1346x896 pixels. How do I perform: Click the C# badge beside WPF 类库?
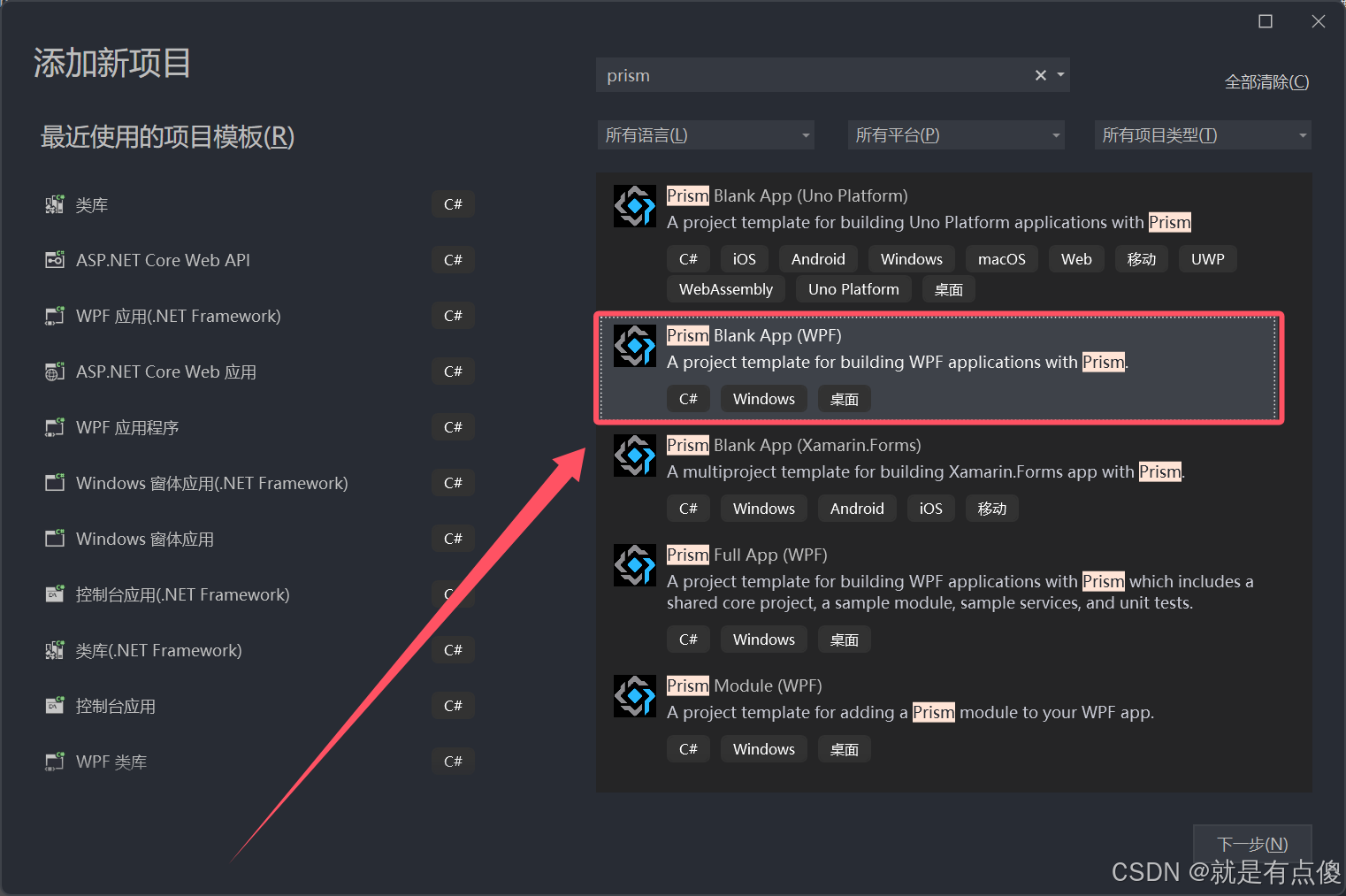pos(453,762)
